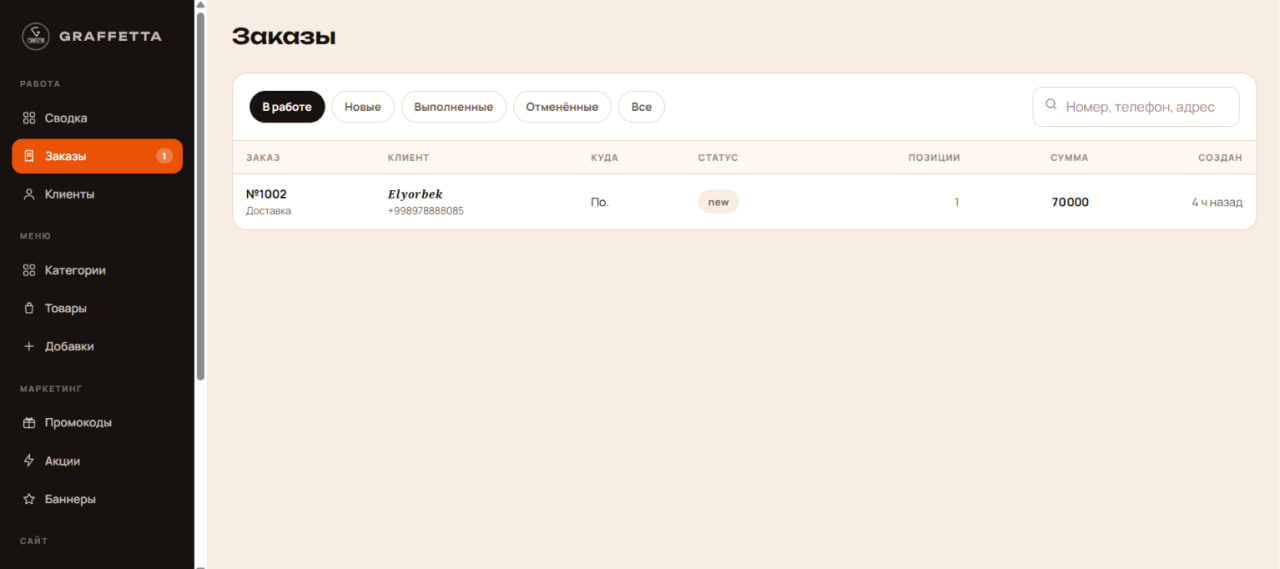Click the Товары bag icon

[29, 308]
